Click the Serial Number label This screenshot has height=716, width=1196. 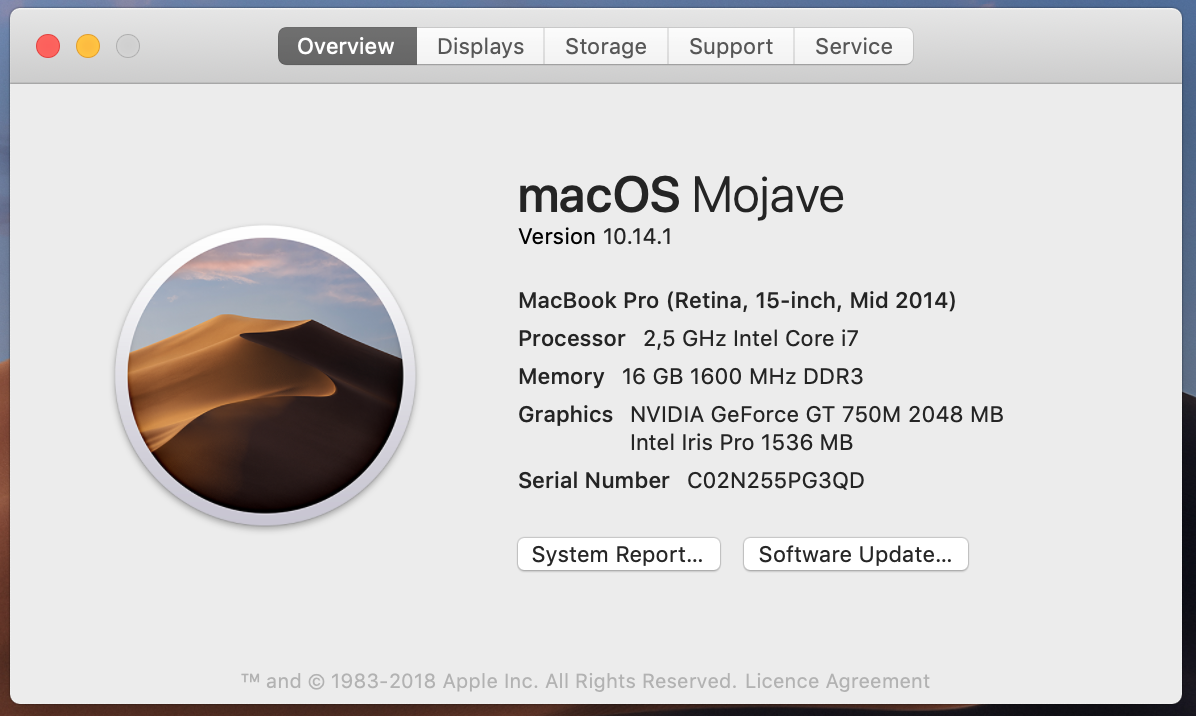tap(593, 480)
